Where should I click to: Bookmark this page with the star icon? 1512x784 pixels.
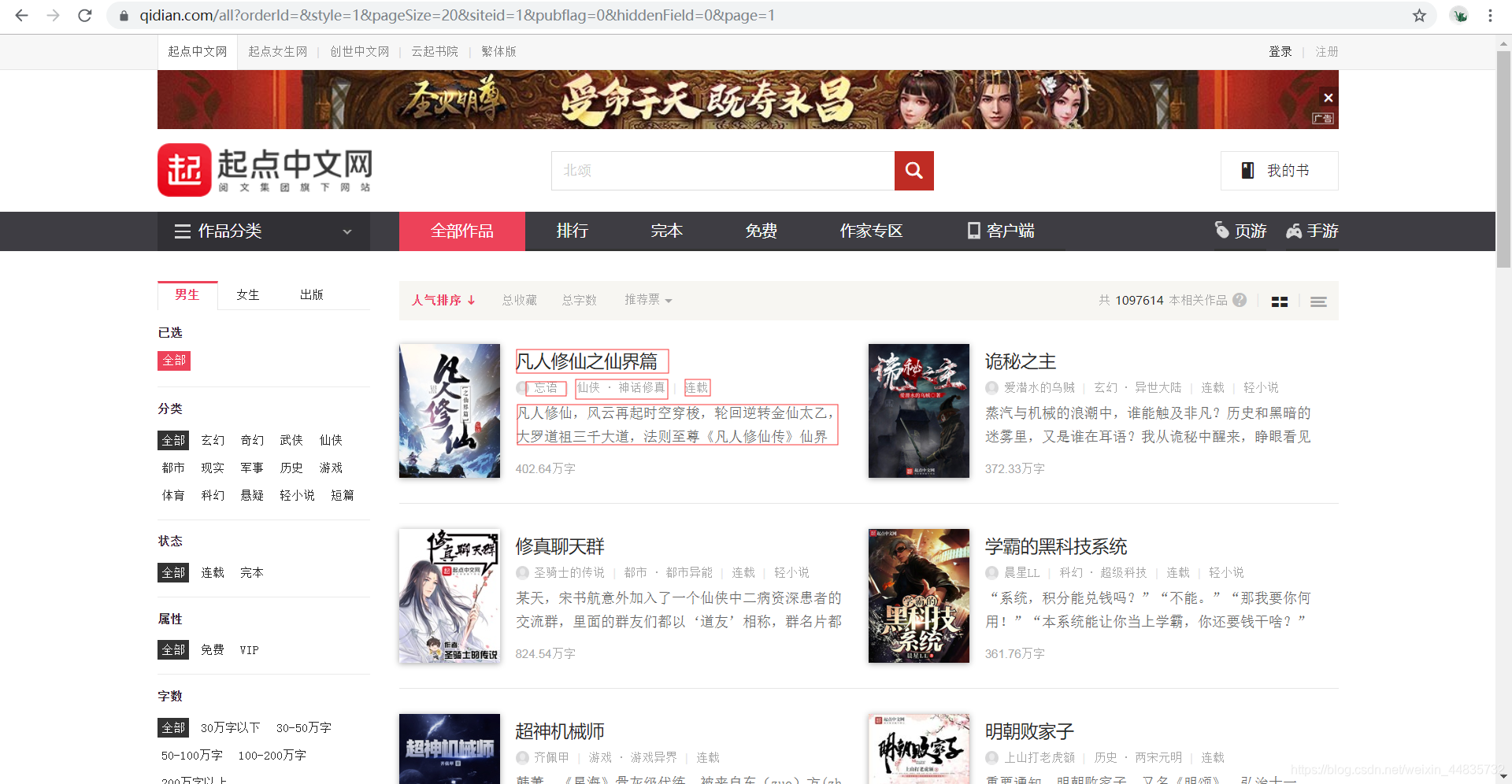[1419, 15]
